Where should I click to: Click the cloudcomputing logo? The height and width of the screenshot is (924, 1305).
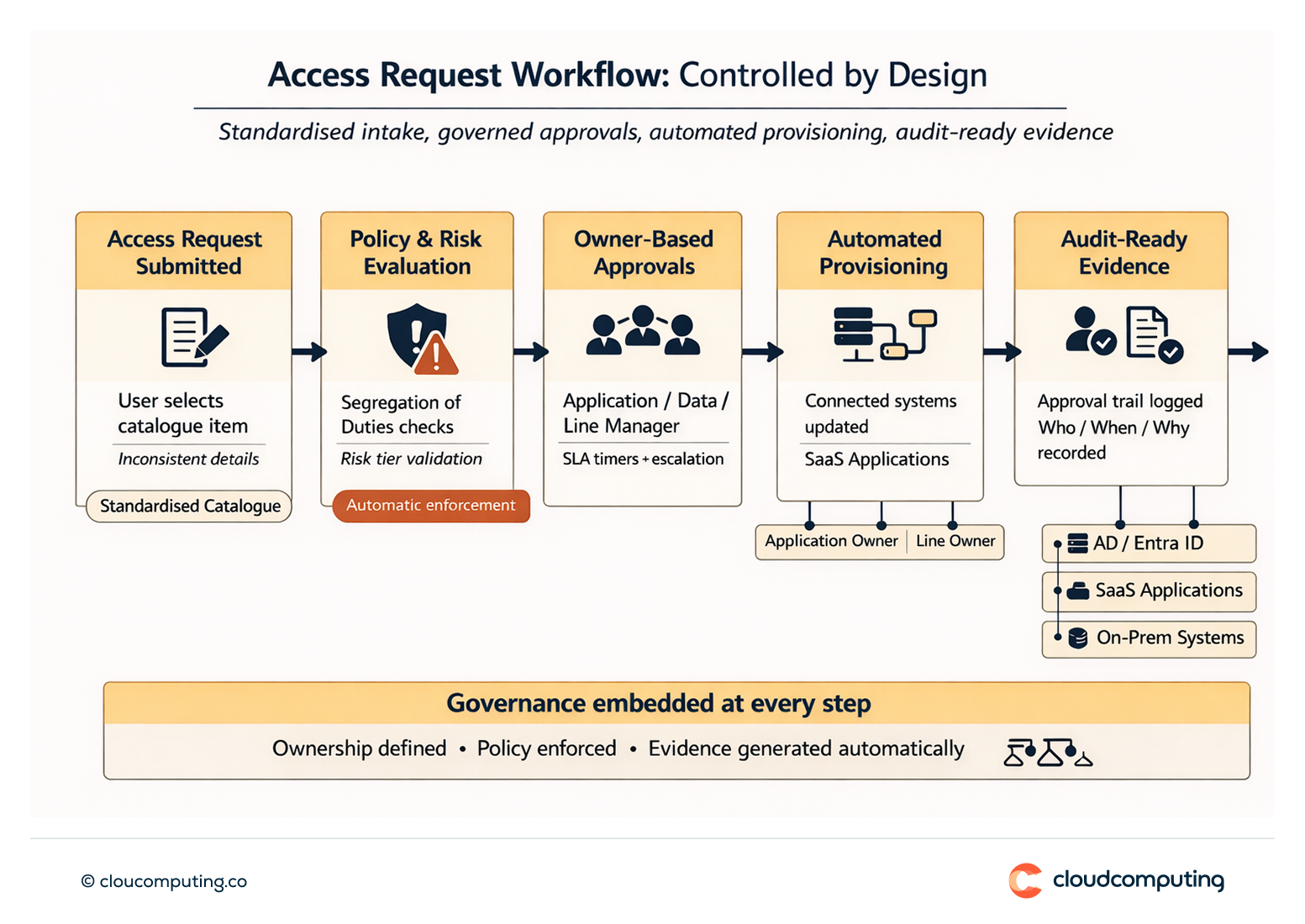click(1116, 880)
